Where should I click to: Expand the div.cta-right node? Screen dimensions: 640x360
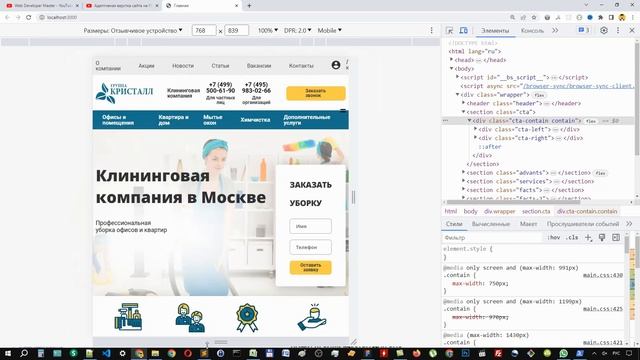coord(476,138)
